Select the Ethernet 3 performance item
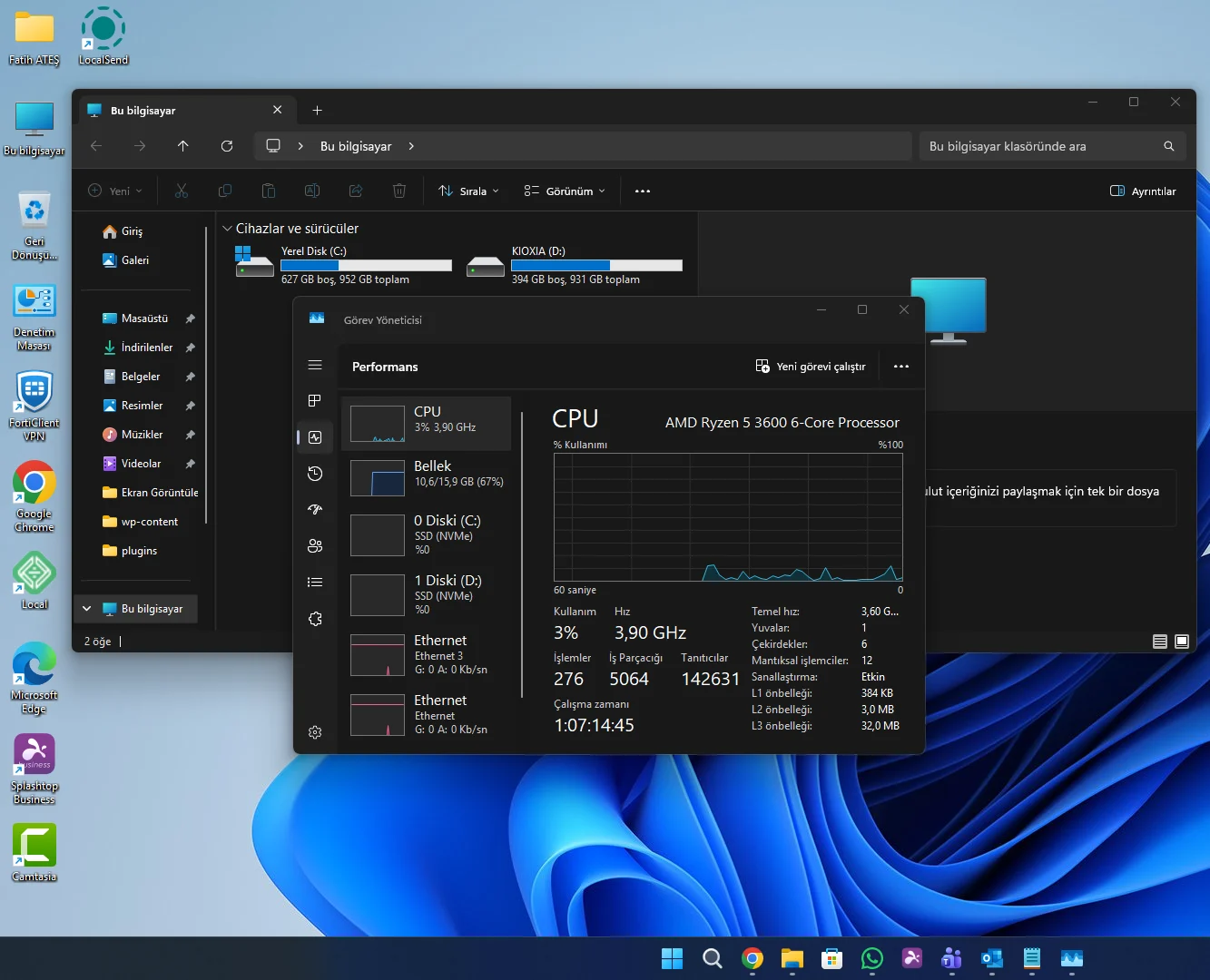The width and height of the screenshot is (1210, 980). click(427, 654)
